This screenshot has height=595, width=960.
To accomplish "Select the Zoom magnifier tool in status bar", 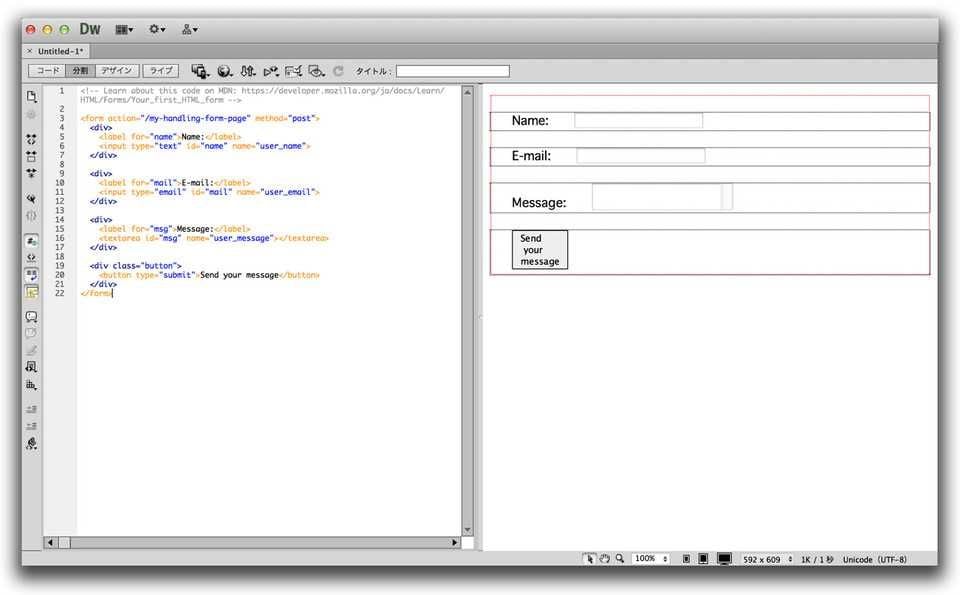I will (620, 559).
